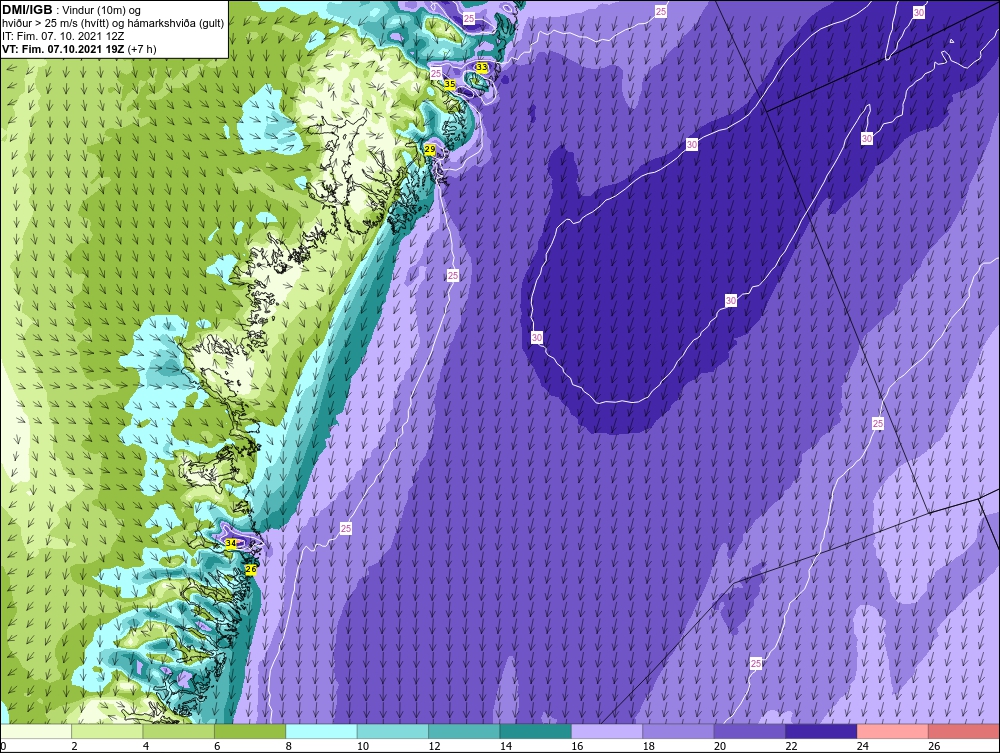Viewport: 1000px width, 753px height.
Task: Click the '(+7 h)' forecast offset text
Action: pos(142,49)
